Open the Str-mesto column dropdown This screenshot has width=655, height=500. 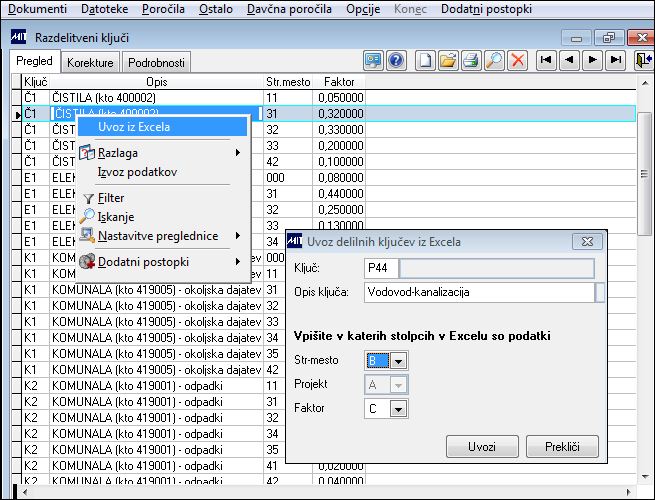(399, 361)
